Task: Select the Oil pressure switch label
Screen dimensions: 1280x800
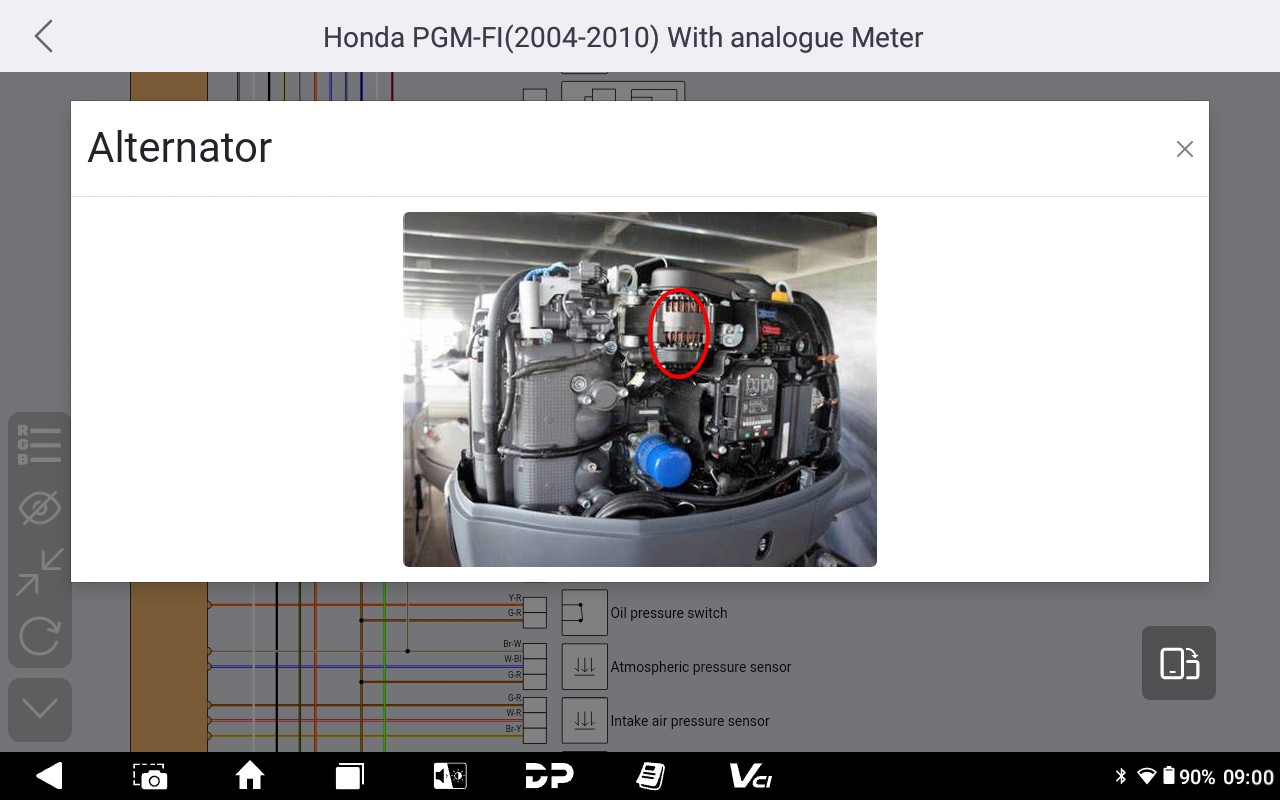Action: 669,613
